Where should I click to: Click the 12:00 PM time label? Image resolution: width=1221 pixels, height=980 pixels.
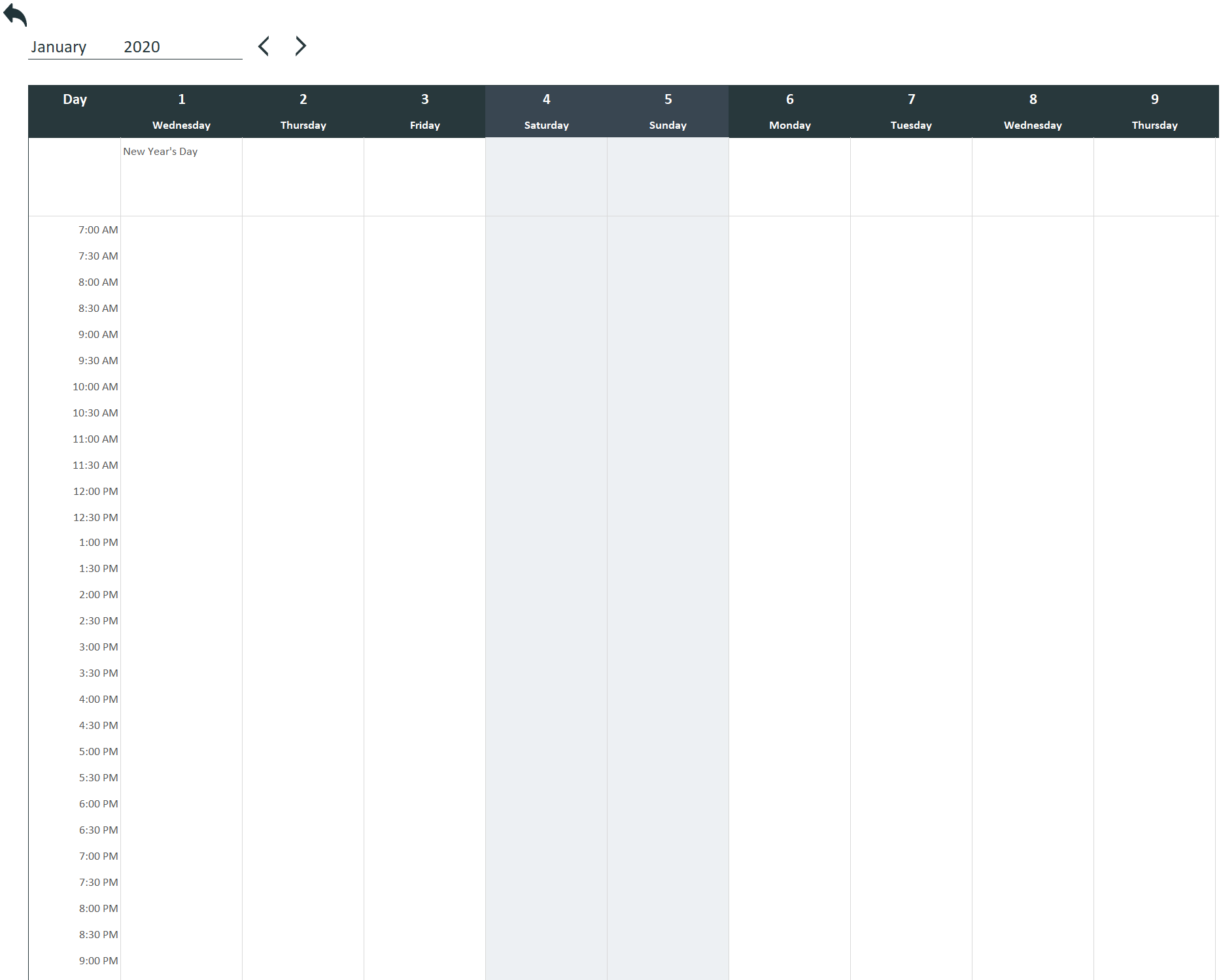[x=95, y=492]
